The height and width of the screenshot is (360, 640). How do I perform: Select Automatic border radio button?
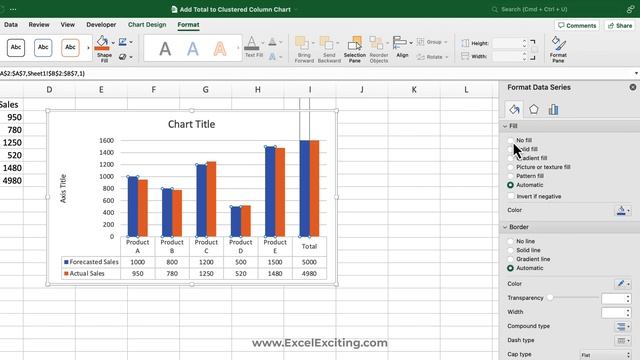tap(510, 268)
